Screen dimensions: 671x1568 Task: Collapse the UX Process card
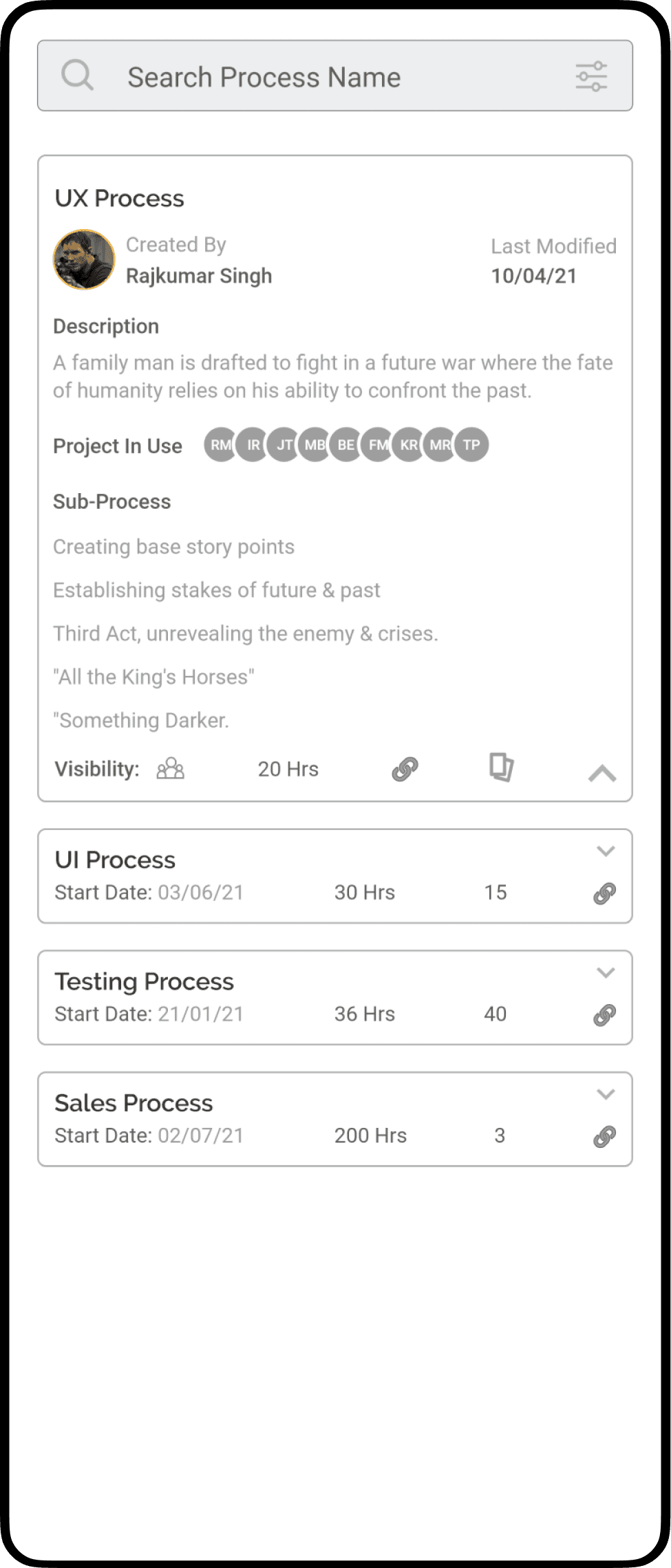(x=602, y=774)
